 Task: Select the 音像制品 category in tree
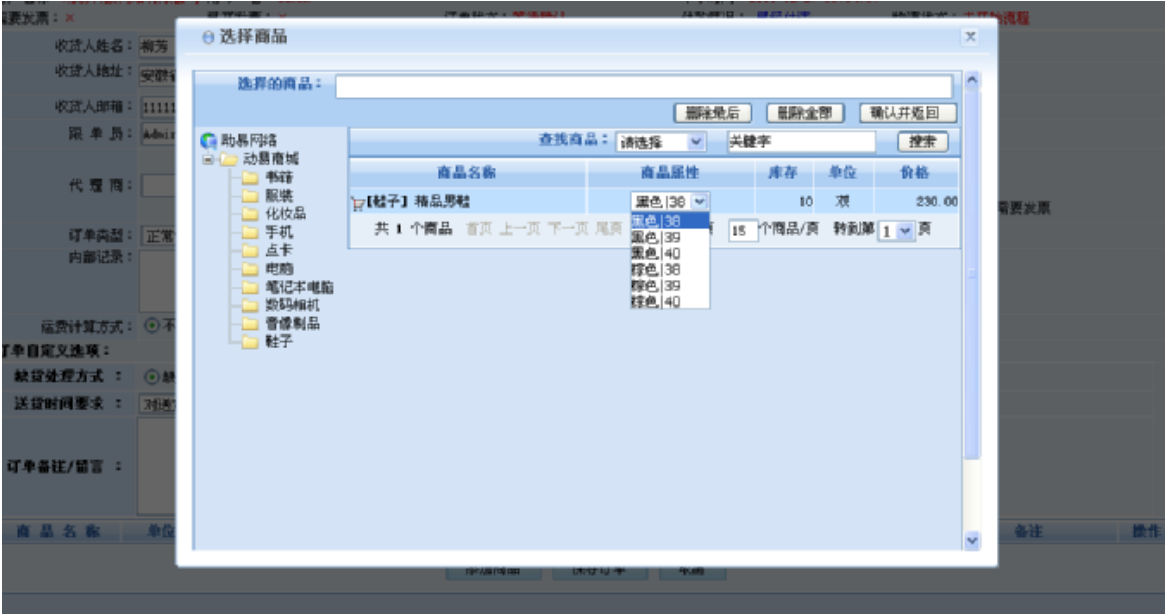point(293,323)
